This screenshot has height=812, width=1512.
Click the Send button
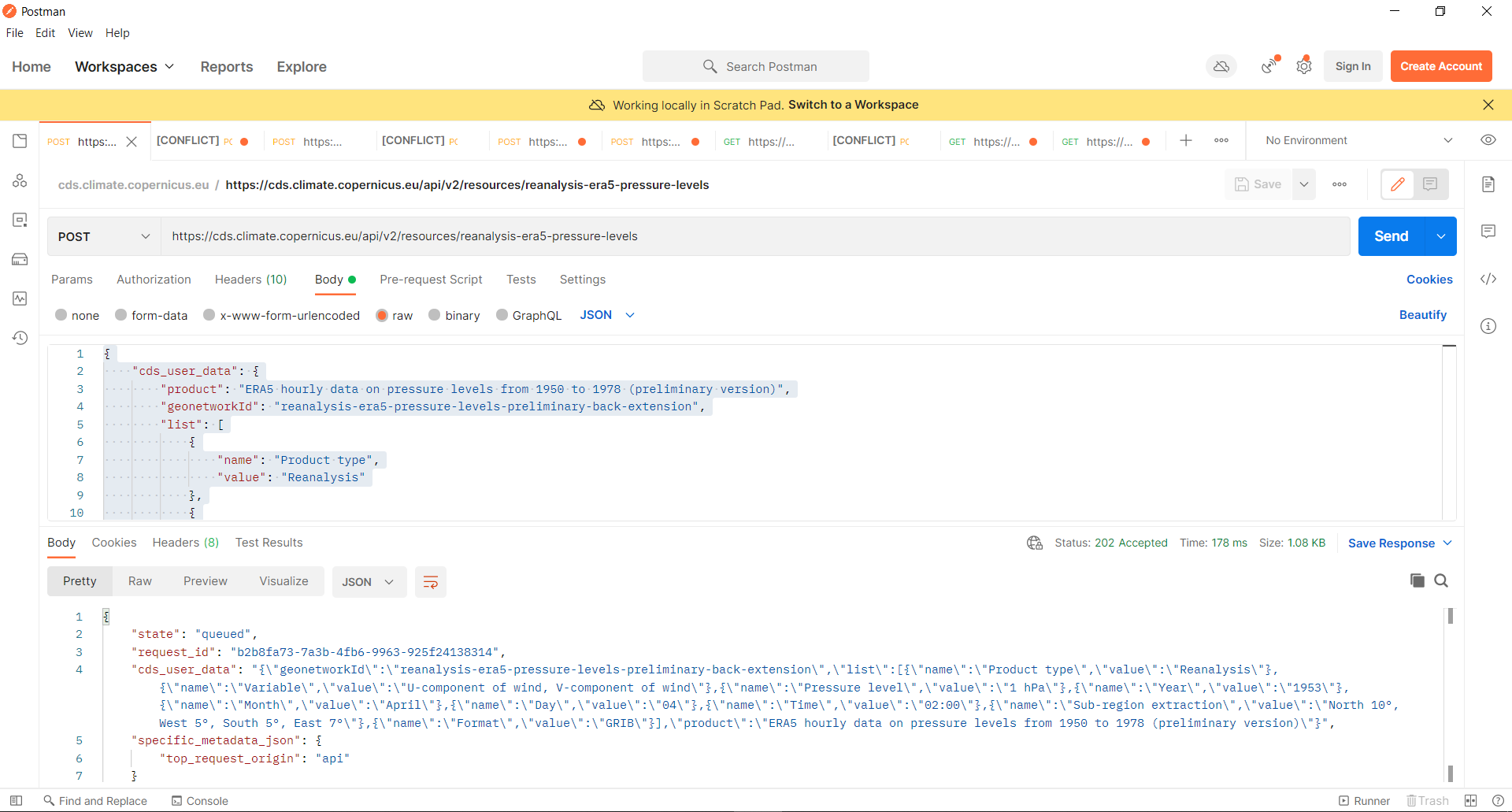1392,236
